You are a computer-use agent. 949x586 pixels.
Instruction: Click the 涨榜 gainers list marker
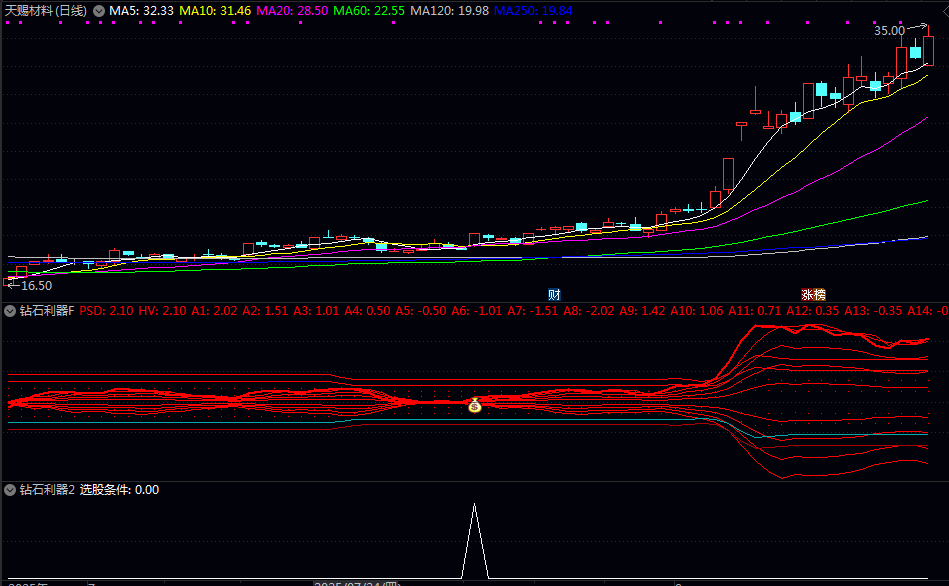tap(813, 294)
